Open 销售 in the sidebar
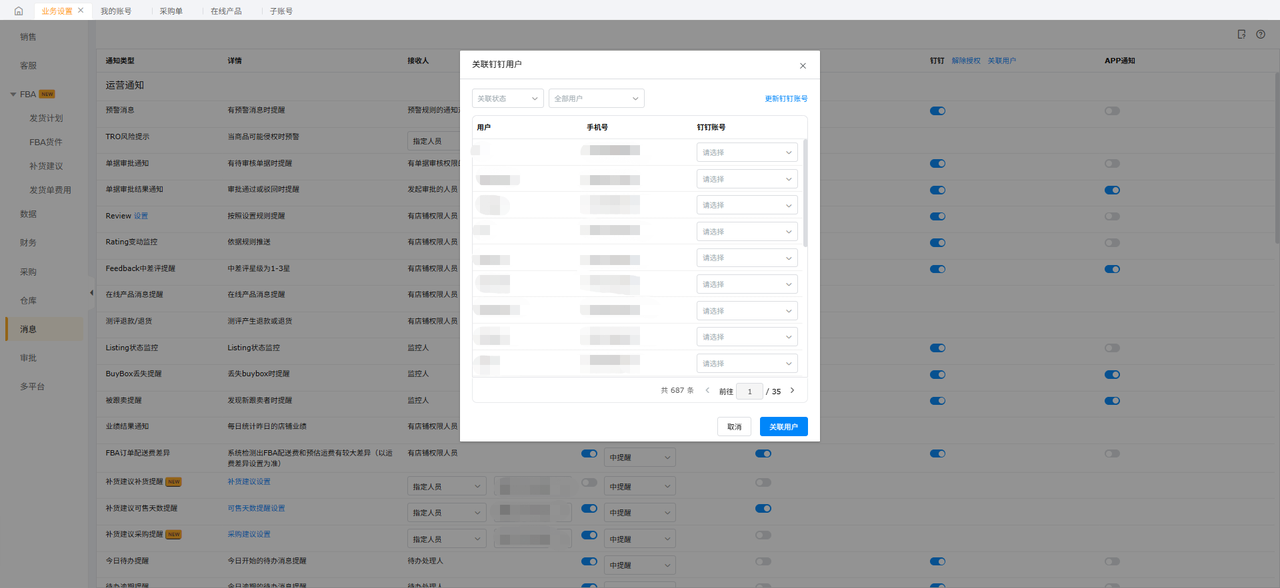Viewport: 1280px width, 588px height. point(28,37)
